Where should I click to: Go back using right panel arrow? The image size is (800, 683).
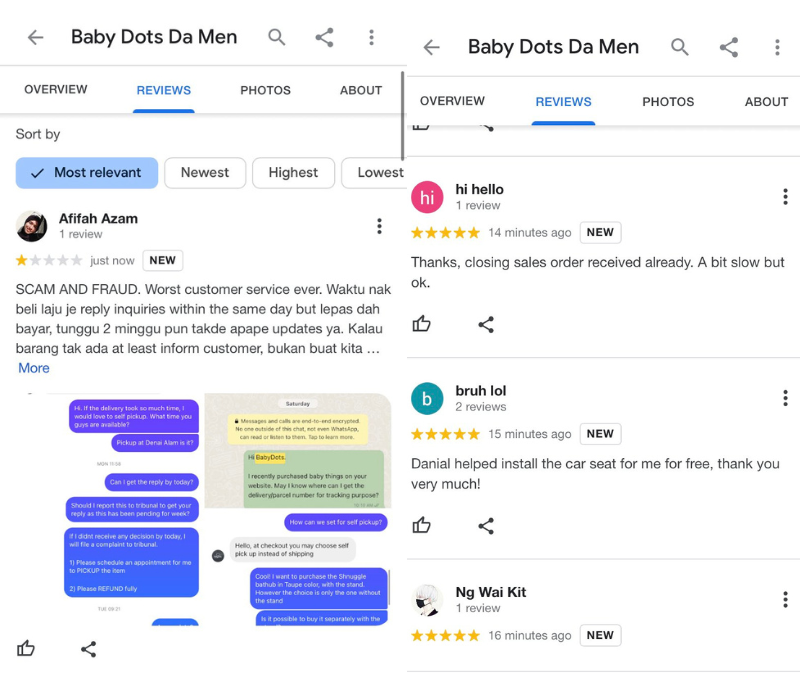tap(432, 47)
